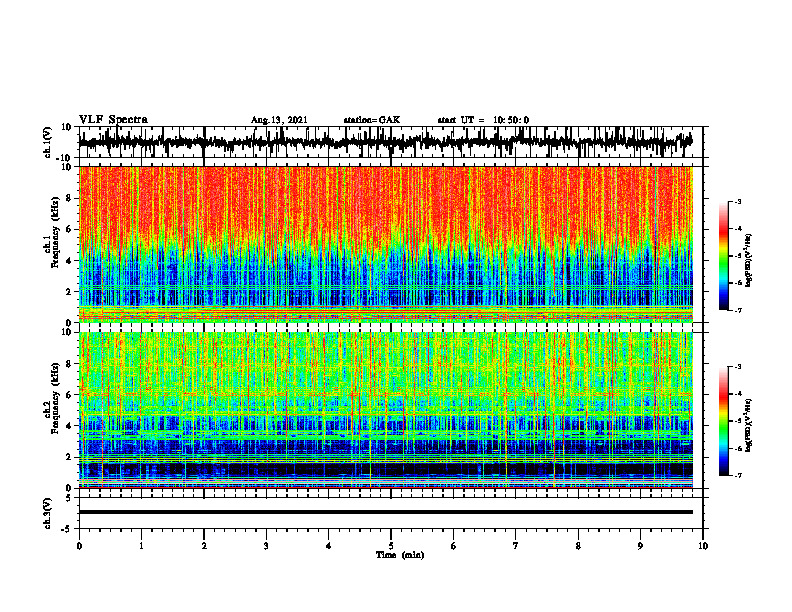This screenshot has height=612, width=792.
Task: Click the time axis end label "10"
Action: click(x=703, y=546)
